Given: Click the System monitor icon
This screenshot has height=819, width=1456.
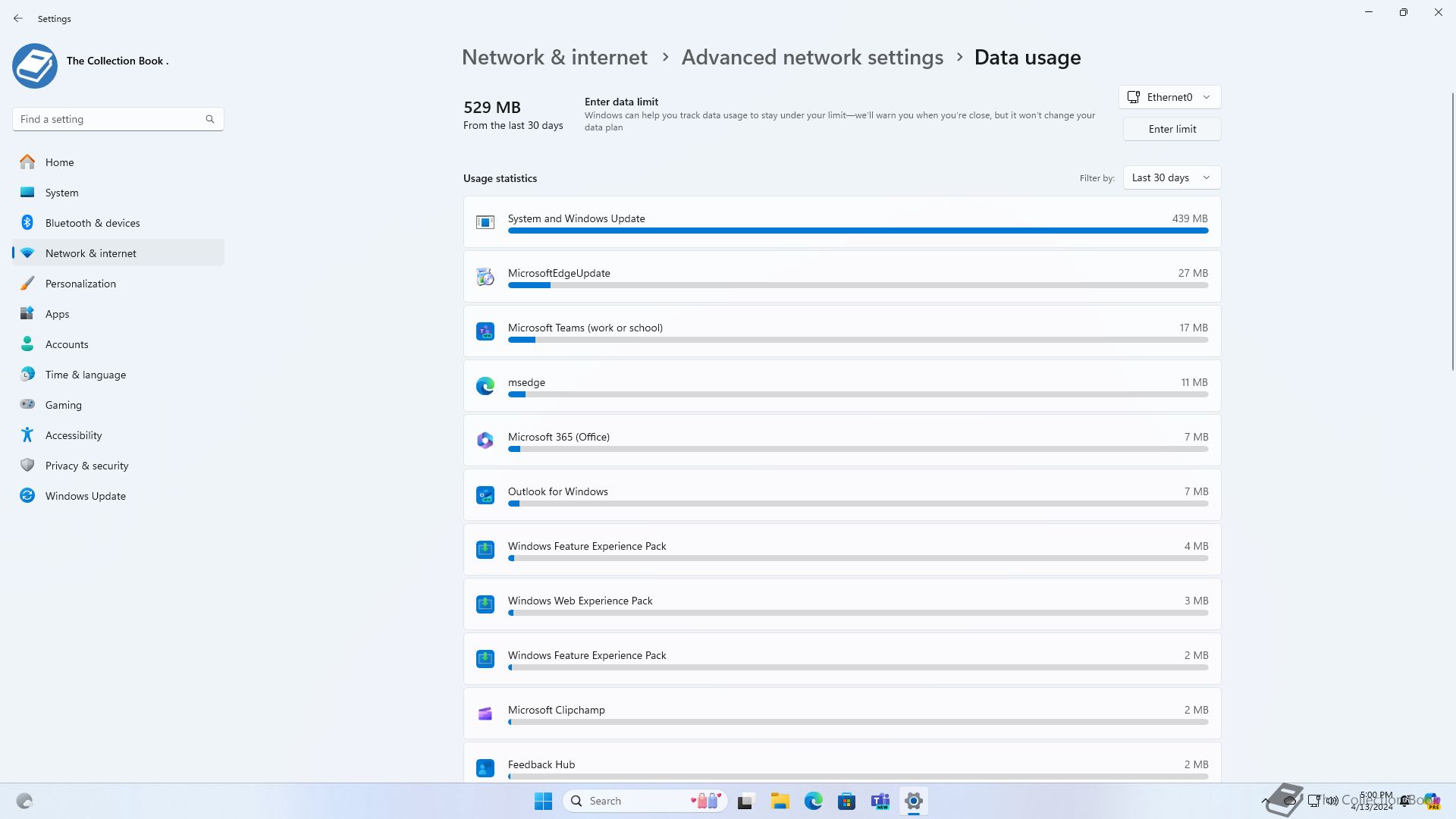Looking at the screenshot, I should [27, 192].
